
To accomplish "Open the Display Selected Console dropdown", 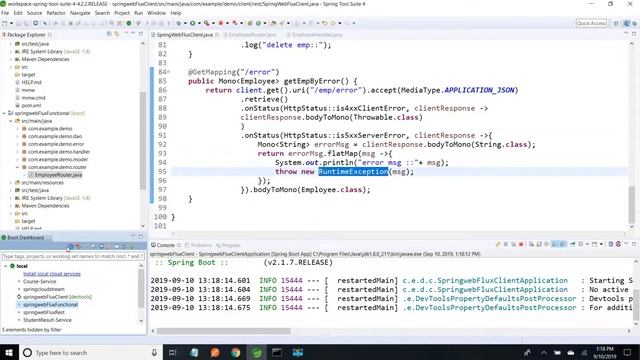I will click(587, 244).
